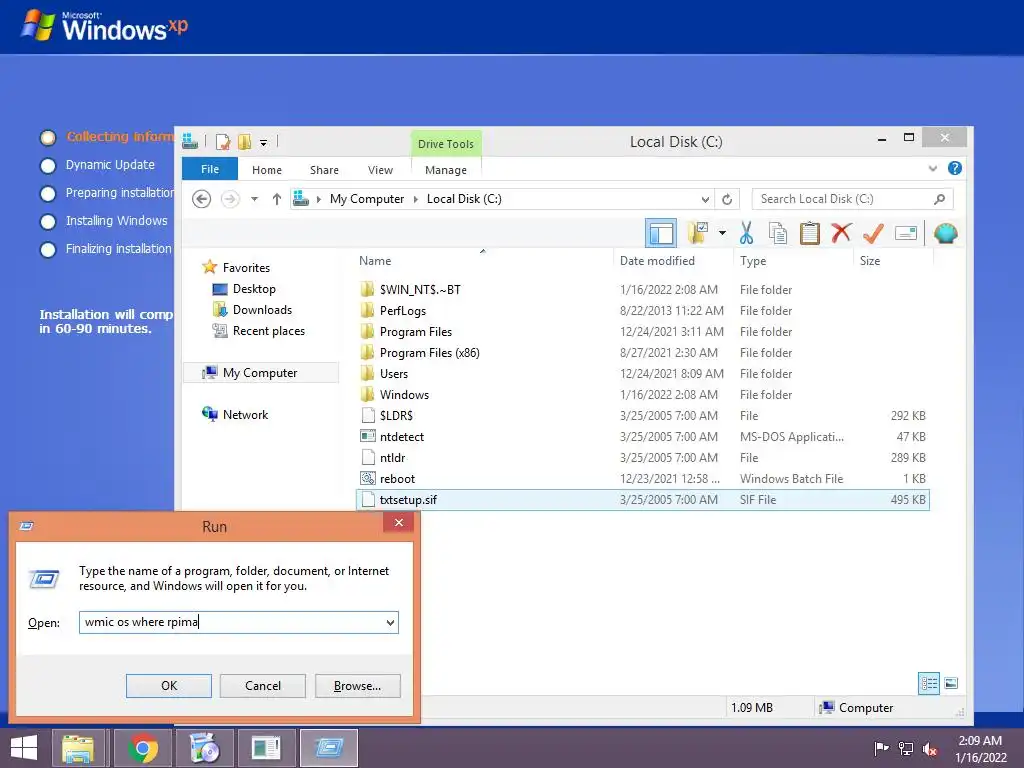This screenshot has width=1024, height=768.
Task: Select Downloads in navigation pane
Action: 262,310
